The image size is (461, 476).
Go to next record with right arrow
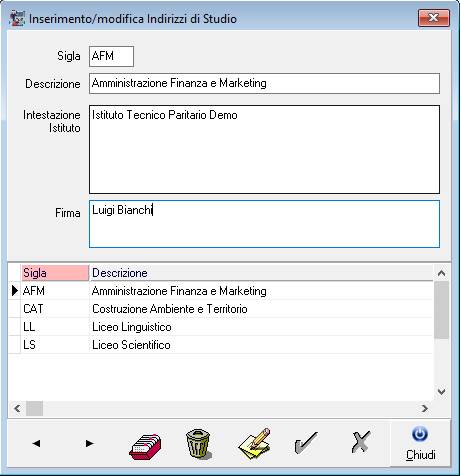tap(89, 443)
